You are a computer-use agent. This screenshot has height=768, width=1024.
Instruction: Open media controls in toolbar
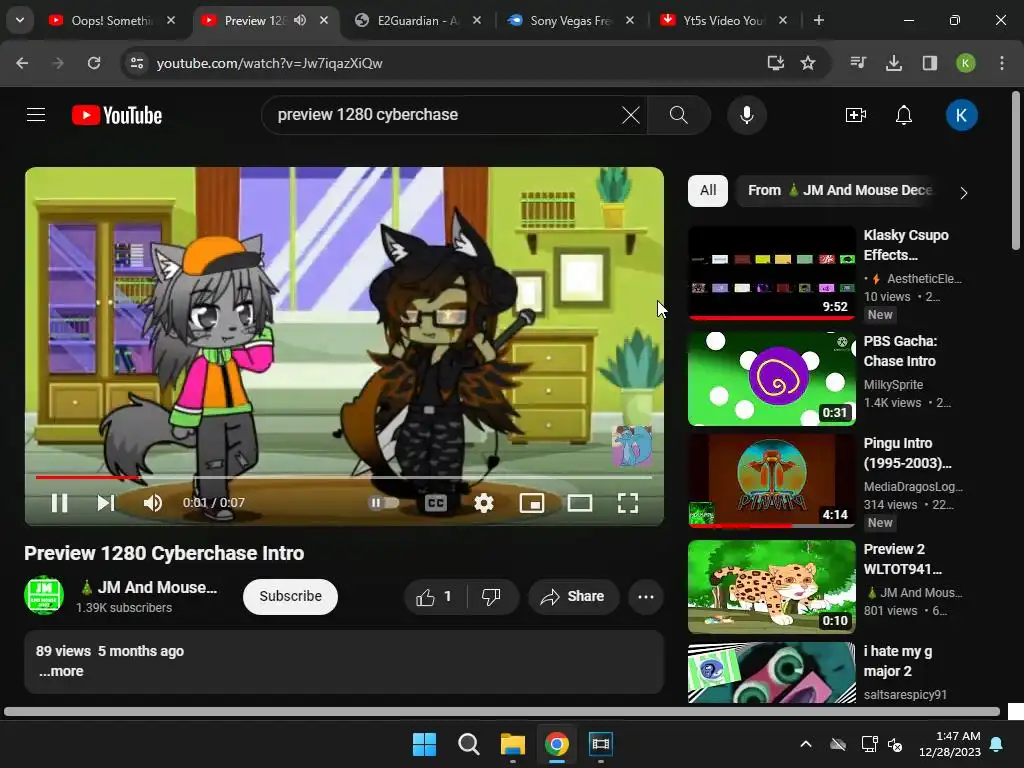(x=858, y=63)
